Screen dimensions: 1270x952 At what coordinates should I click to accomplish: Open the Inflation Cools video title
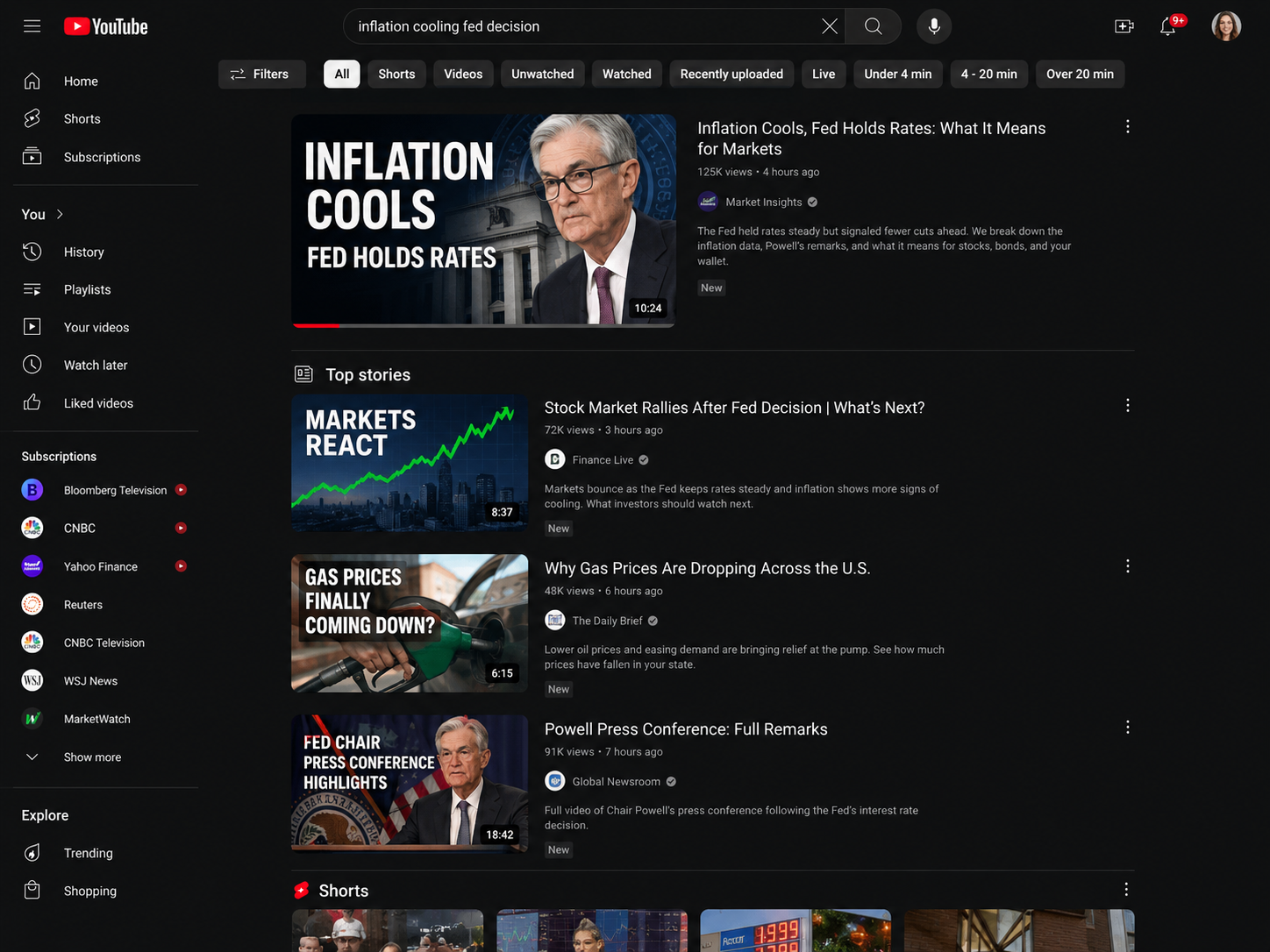871,139
